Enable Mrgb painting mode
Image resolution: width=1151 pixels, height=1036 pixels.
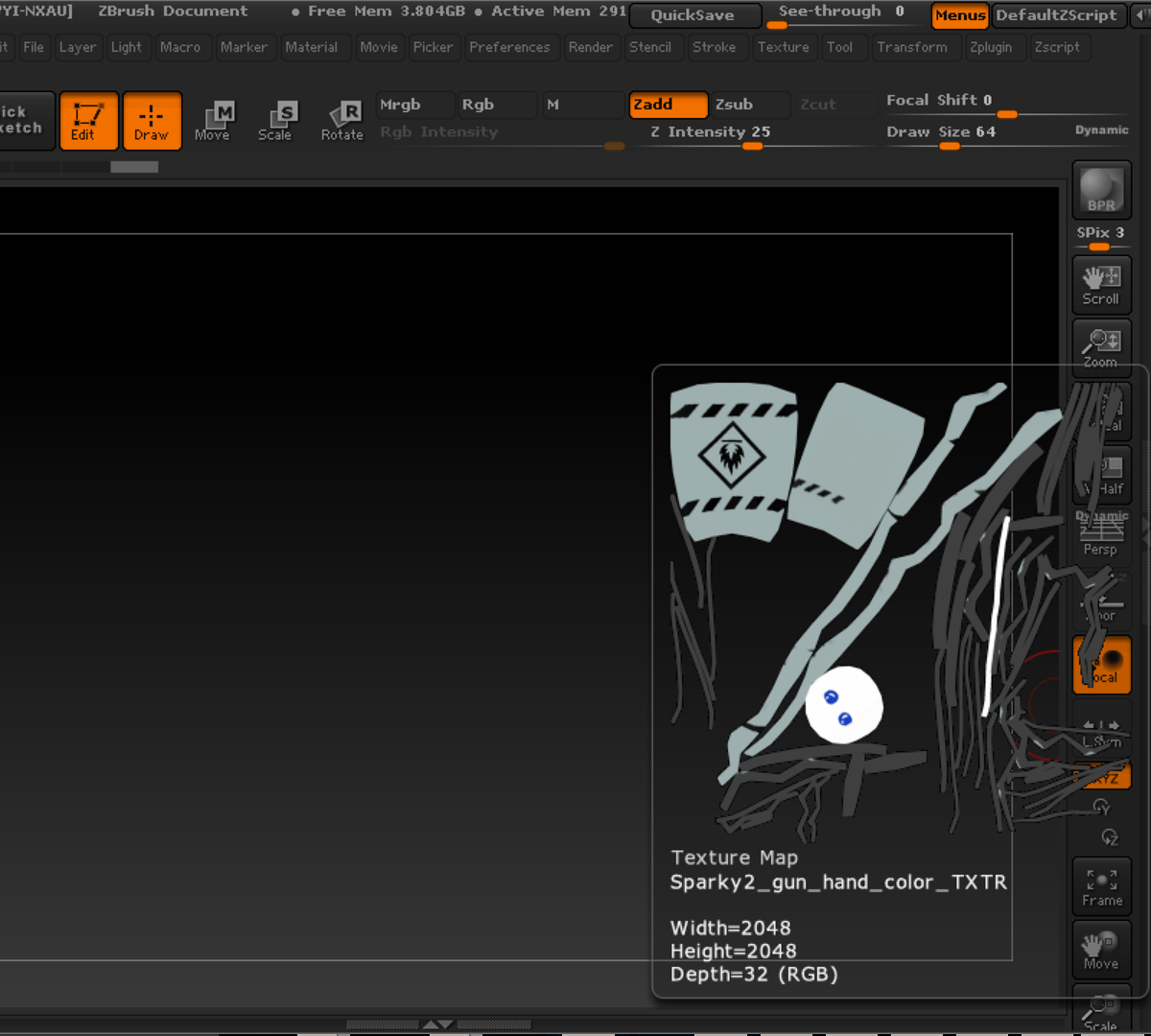[x=415, y=105]
